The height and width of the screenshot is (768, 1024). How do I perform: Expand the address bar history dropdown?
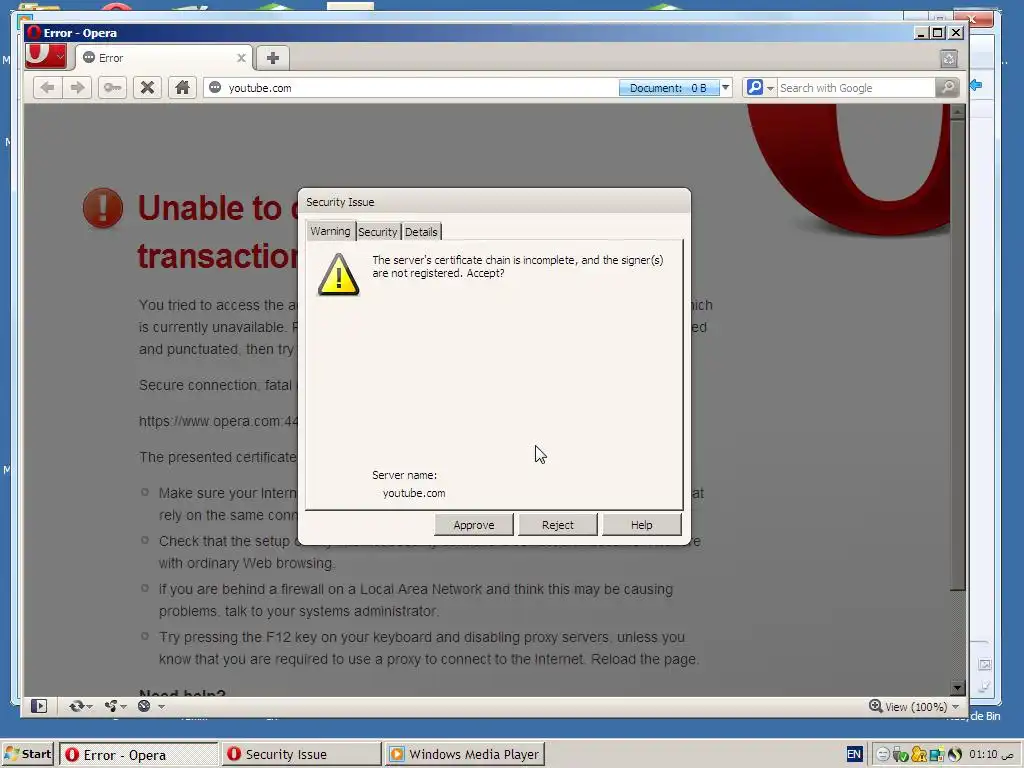tap(726, 88)
